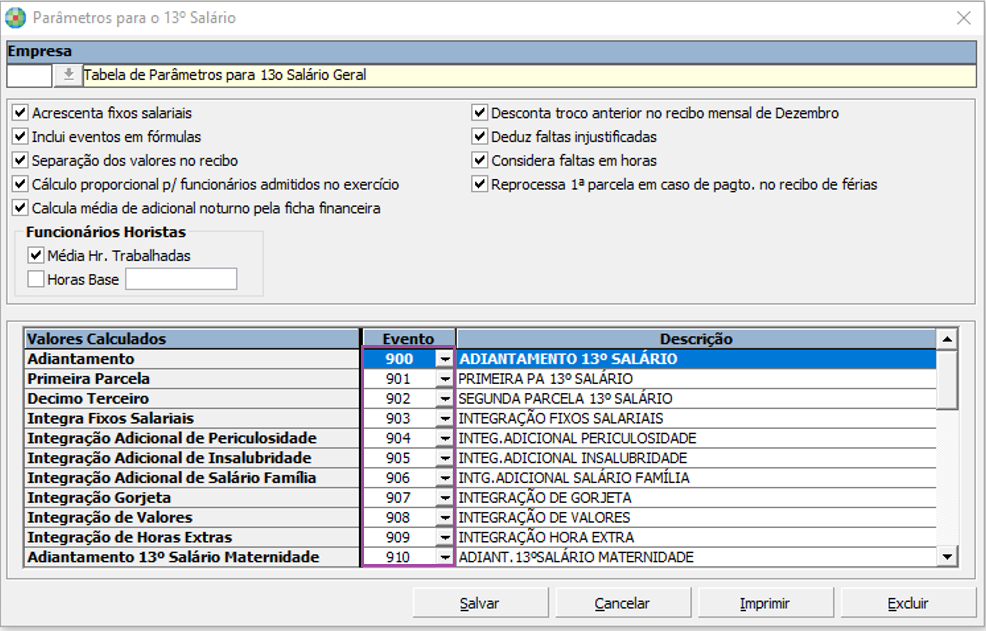The image size is (986, 631).
Task: Click the table scrollbar up arrow
Action: (947, 340)
